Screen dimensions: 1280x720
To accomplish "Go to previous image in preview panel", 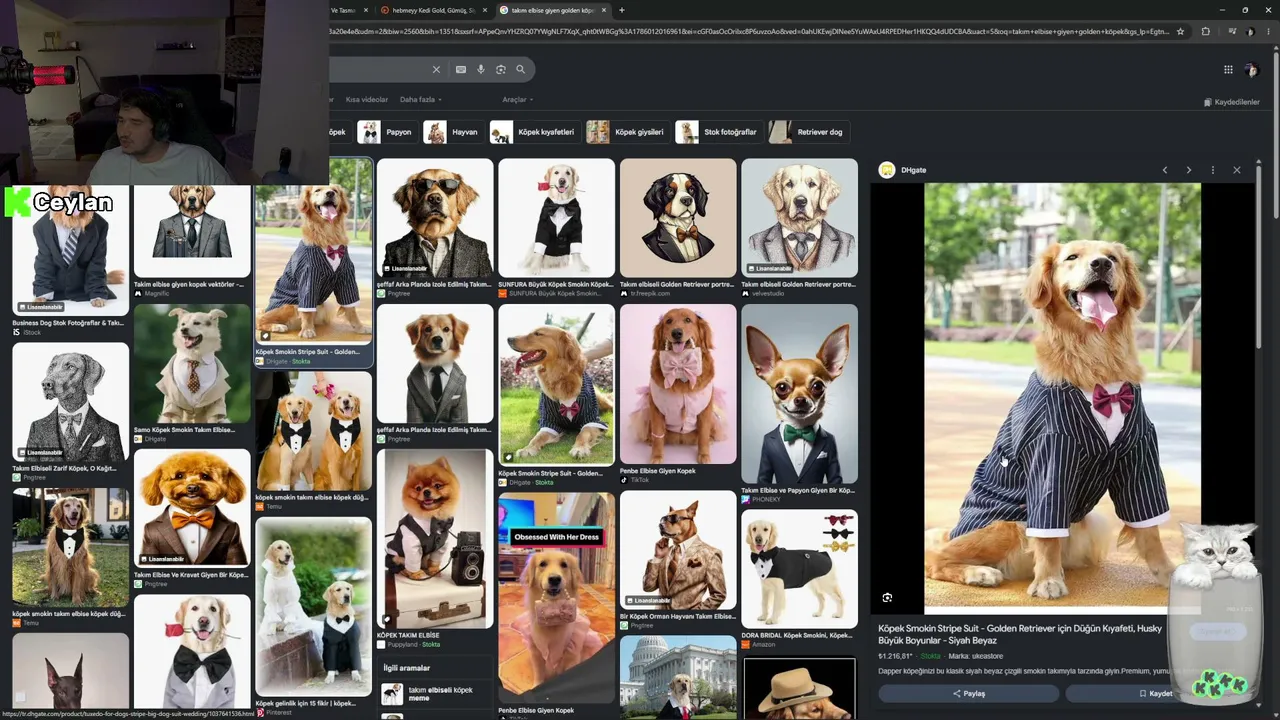I will coord(1165,170).
